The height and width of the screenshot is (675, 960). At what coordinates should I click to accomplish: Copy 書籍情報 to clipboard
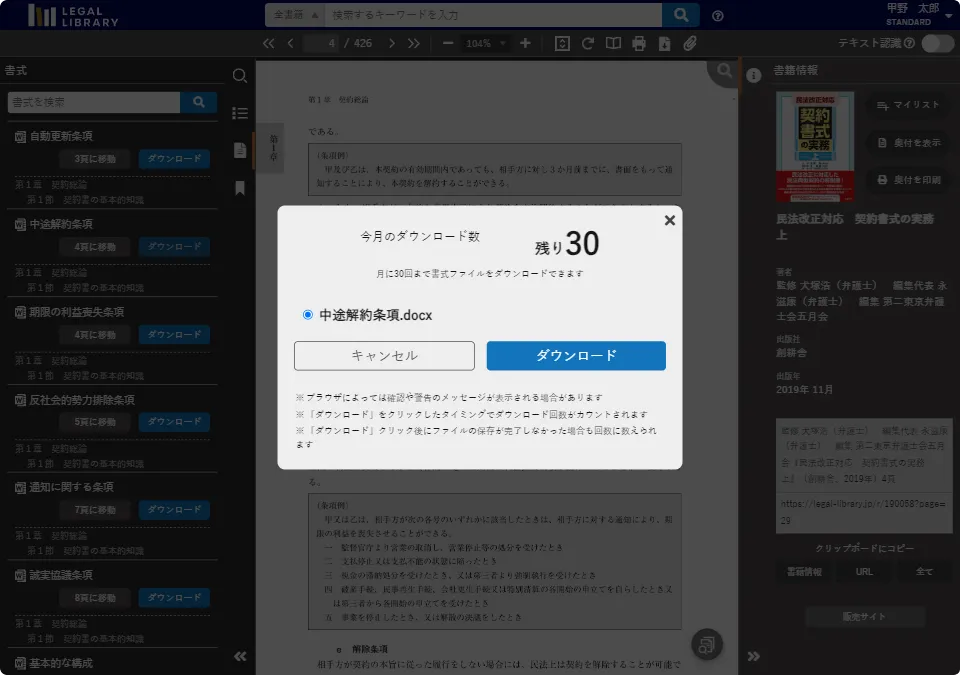click(x=804, y=571)
